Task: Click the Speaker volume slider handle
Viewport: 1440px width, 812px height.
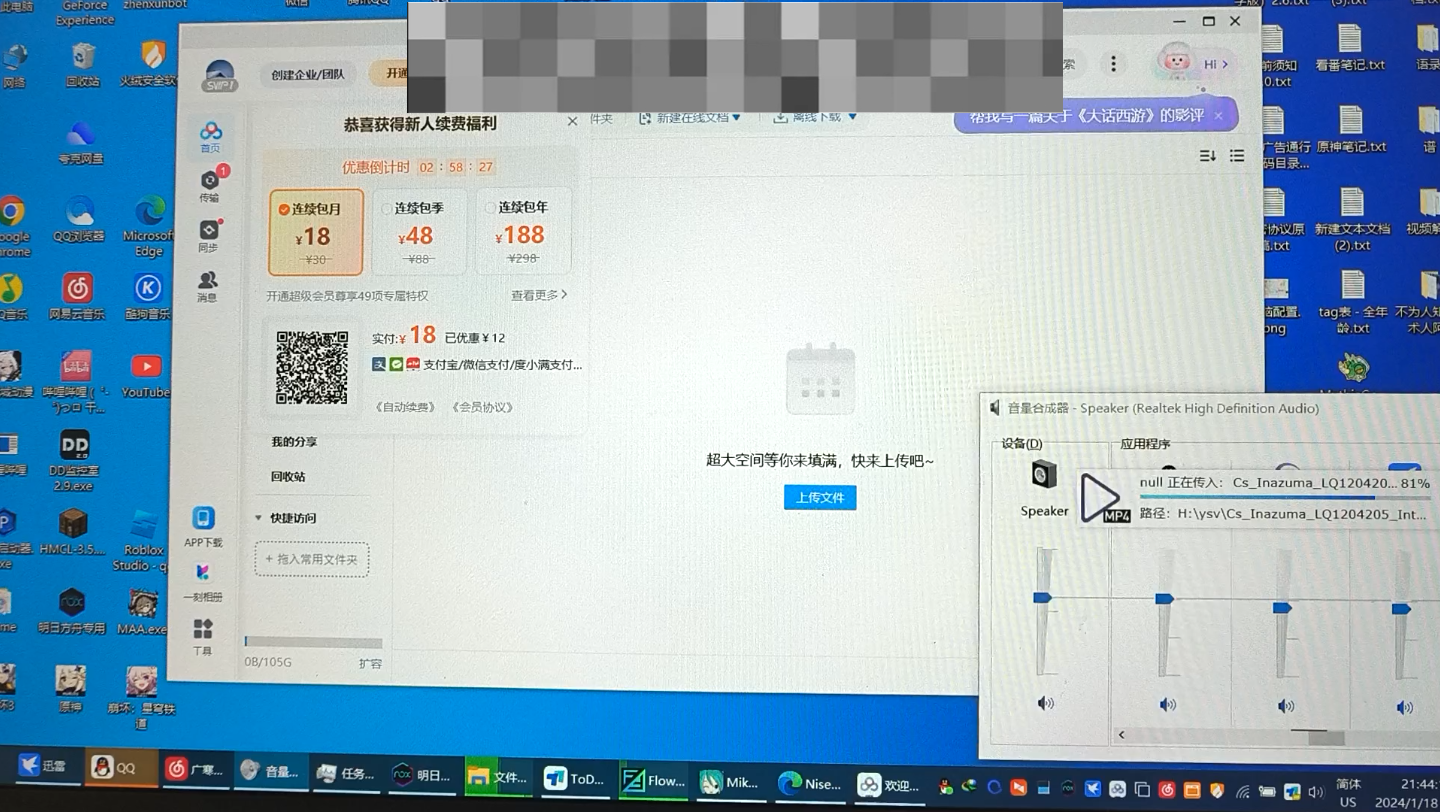Action: tap(1042, 597)
